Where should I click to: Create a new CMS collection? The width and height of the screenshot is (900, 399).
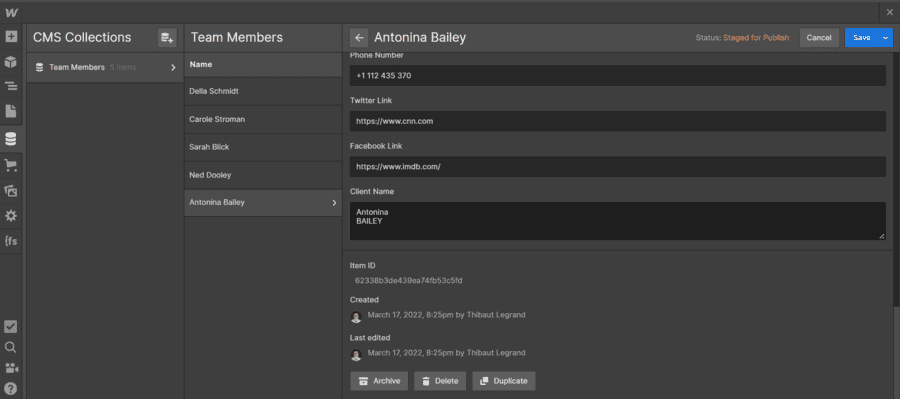click(x=167, y=38)
